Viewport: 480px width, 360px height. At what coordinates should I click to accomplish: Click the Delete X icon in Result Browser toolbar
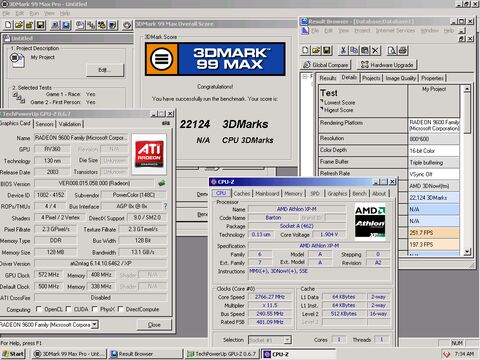point(376,50)
